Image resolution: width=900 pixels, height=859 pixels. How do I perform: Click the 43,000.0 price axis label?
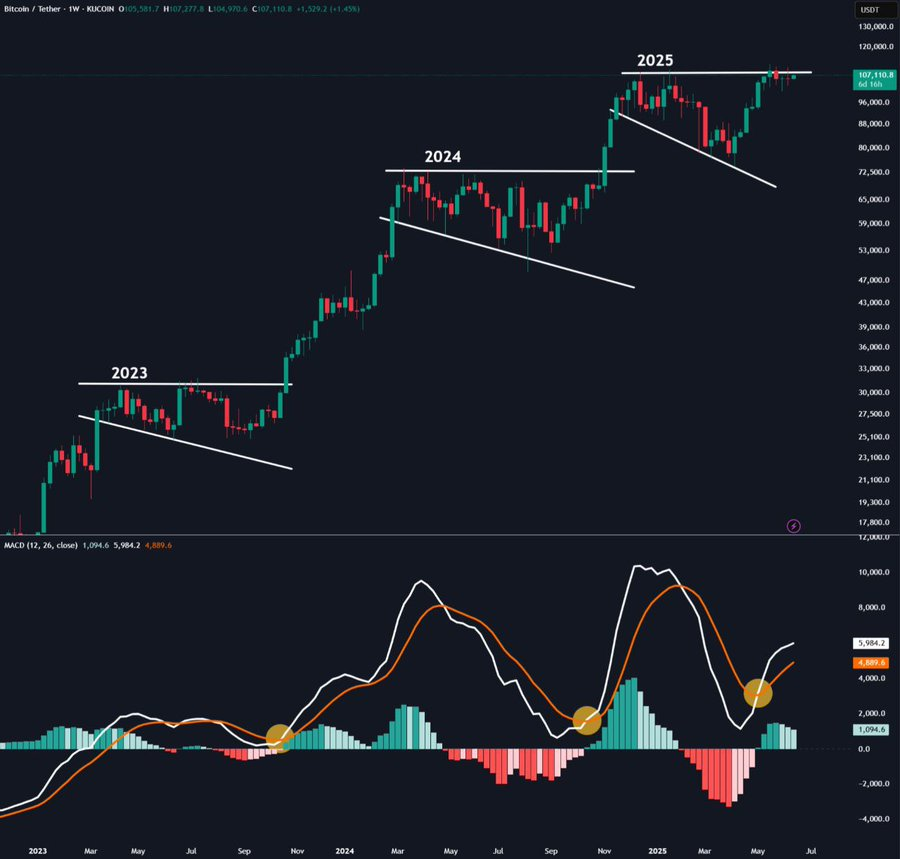[x=874, y=302]
